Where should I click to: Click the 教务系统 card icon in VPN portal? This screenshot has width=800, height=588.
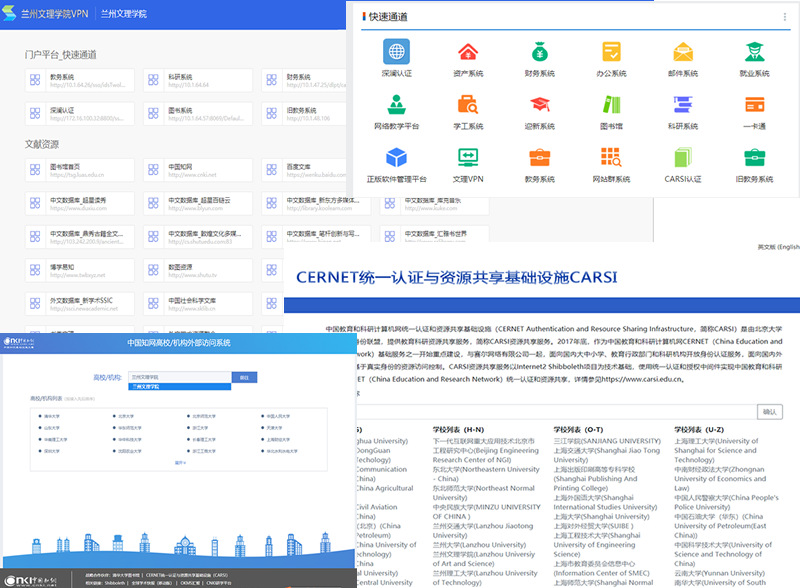(x=35, y=80)
